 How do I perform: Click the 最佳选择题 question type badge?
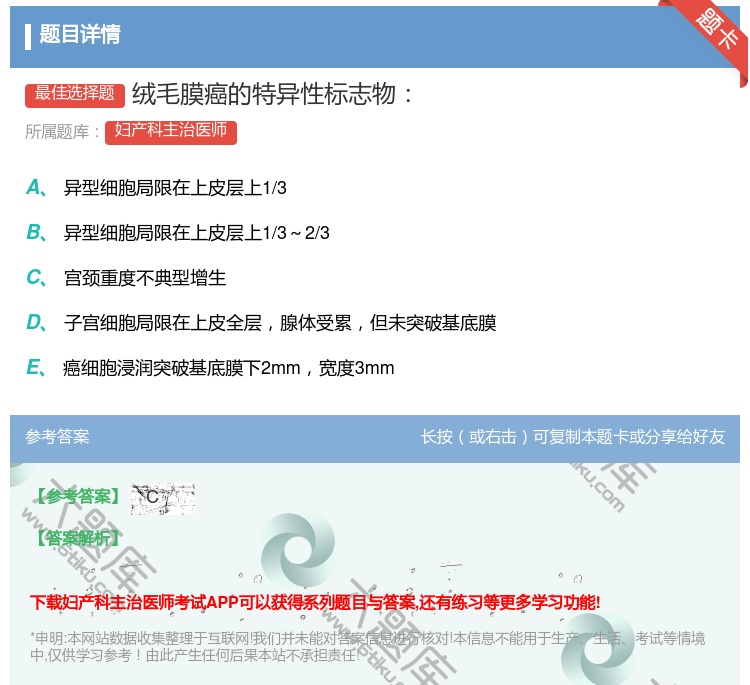coord(75,95)
